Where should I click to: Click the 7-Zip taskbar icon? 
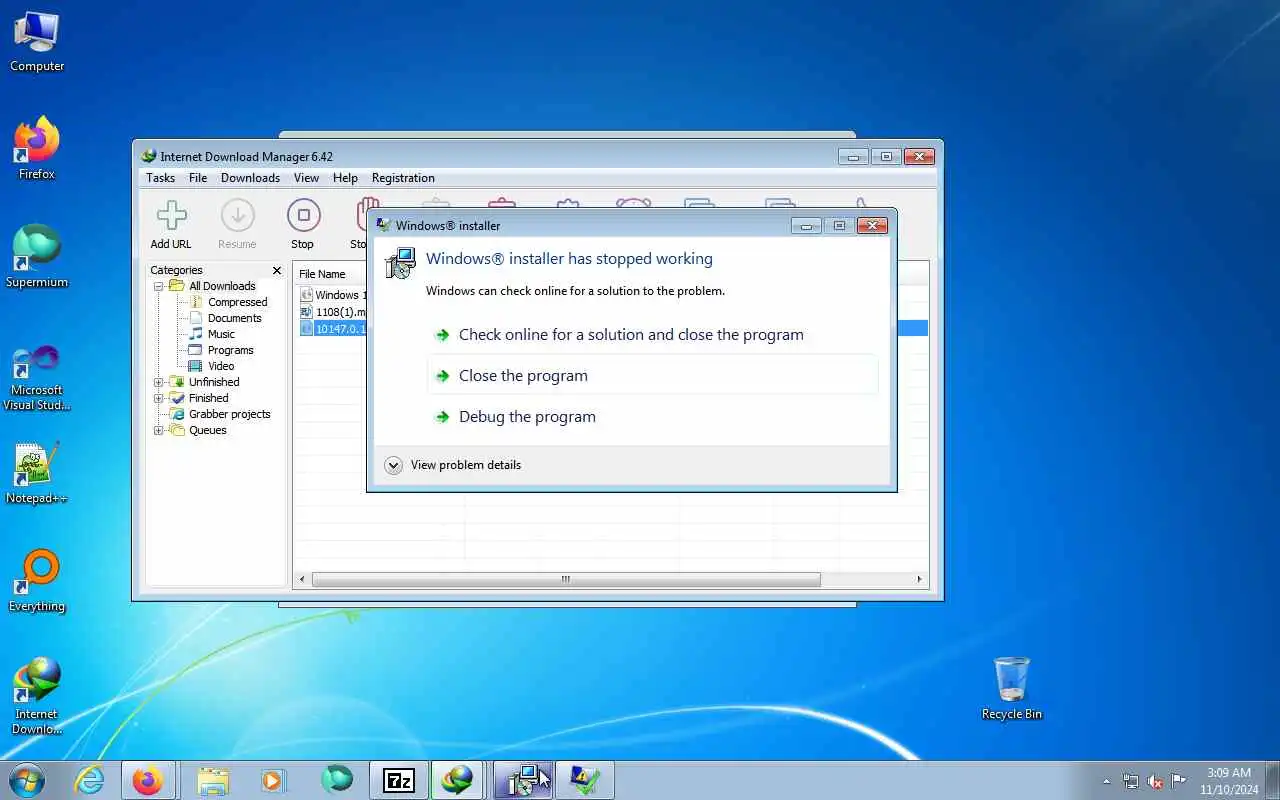399,780
